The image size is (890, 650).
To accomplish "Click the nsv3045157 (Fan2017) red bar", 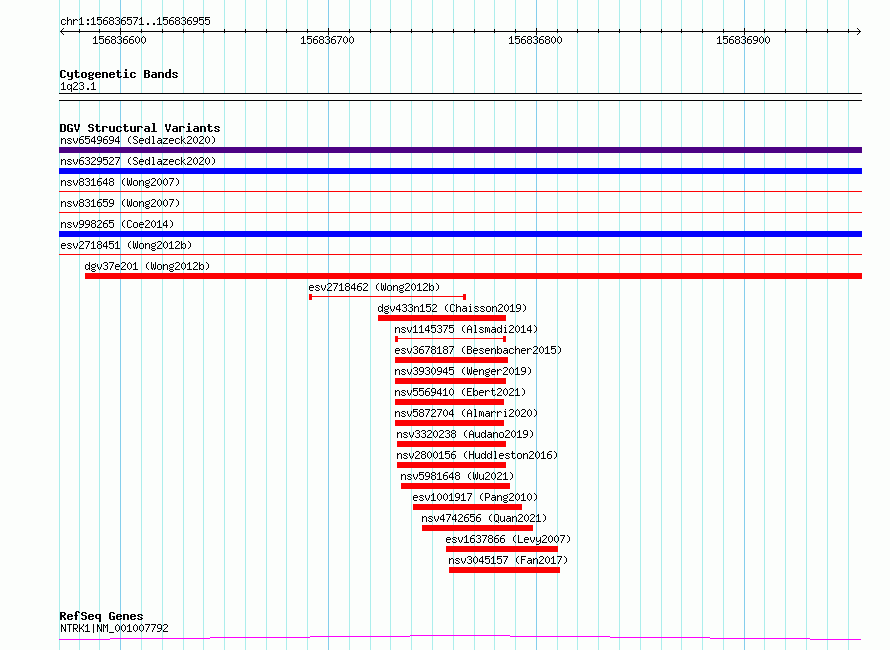I will 504,570.
